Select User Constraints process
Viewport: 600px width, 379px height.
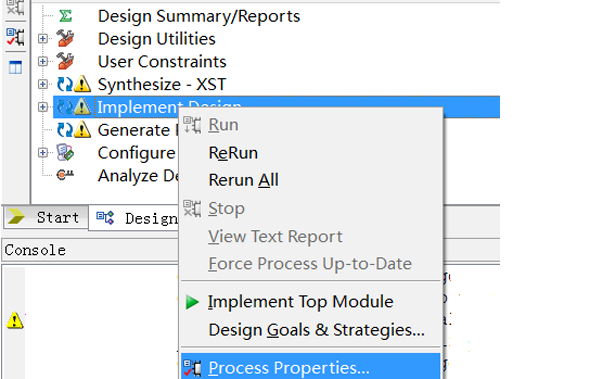pos(162,62)
